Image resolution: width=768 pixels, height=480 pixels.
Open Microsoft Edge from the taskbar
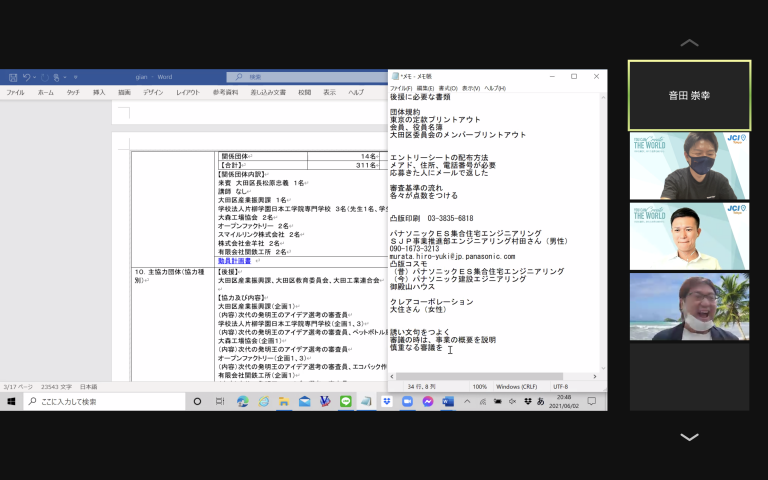(242, 401)
